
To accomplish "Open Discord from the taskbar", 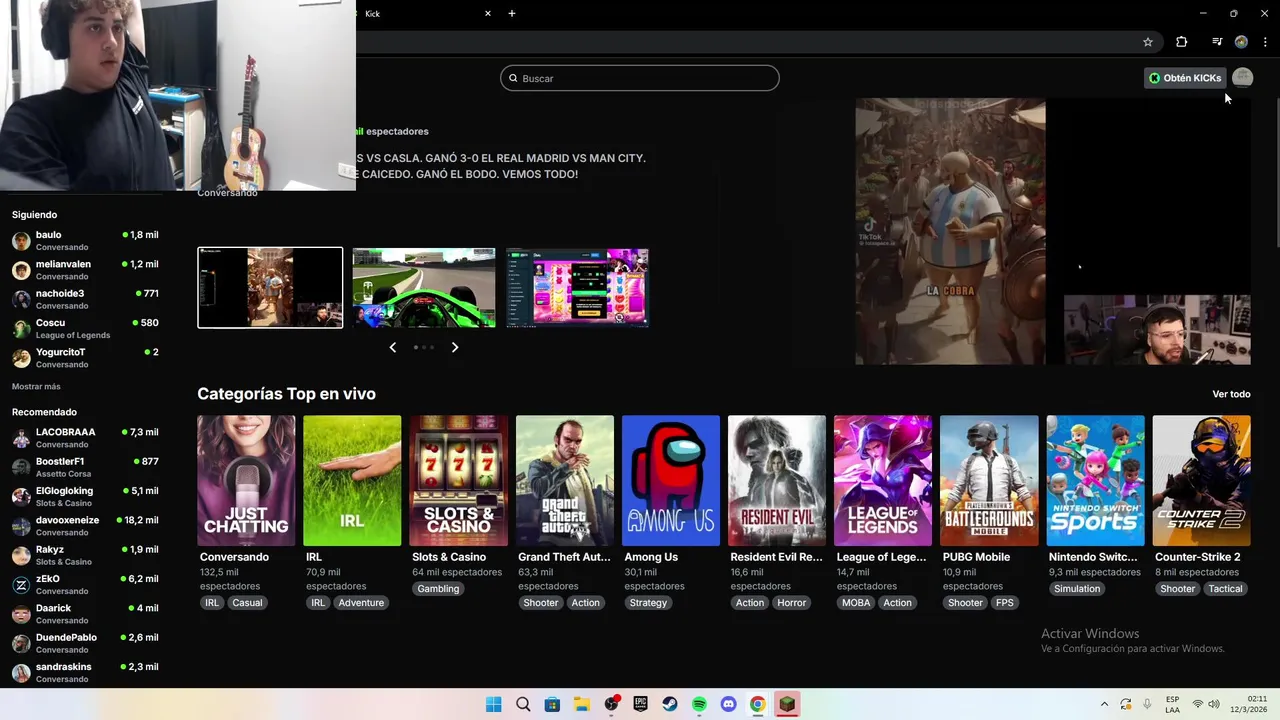I will coord(728,704).
